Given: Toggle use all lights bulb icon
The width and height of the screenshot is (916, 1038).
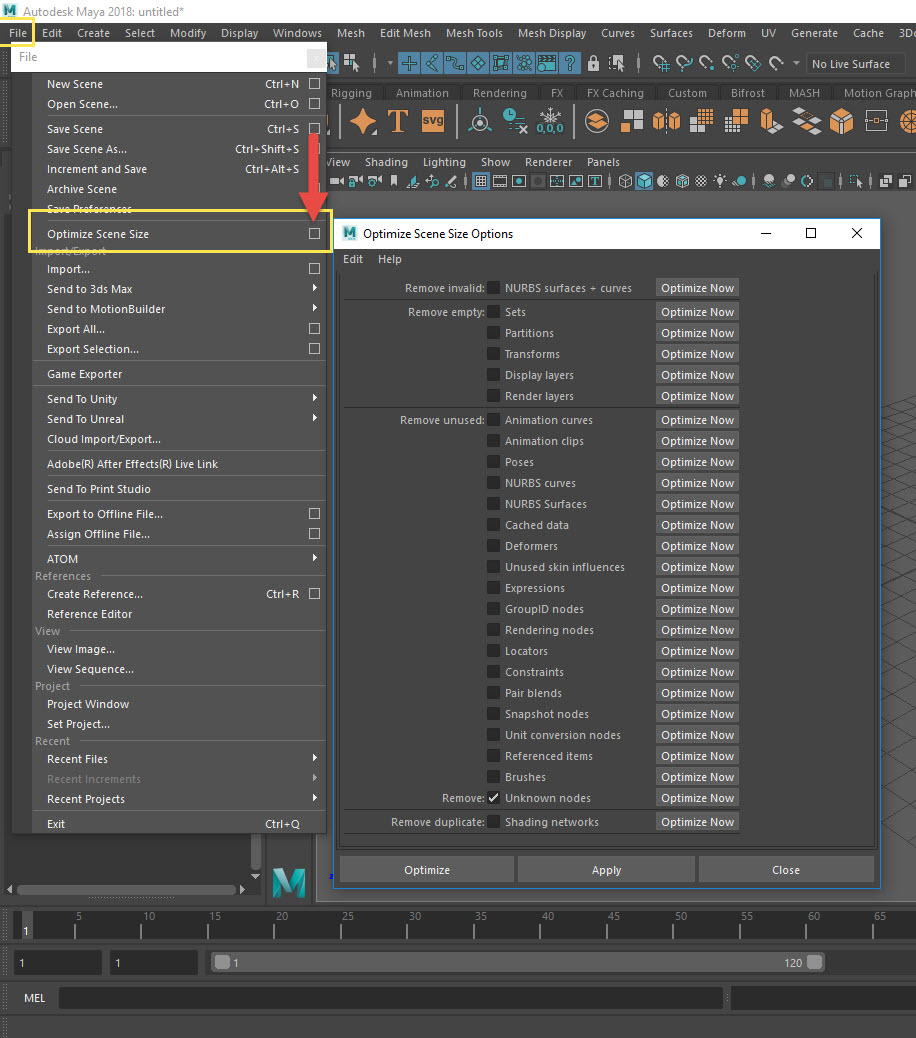Looking at the screenshot, I should coord(720,181).
